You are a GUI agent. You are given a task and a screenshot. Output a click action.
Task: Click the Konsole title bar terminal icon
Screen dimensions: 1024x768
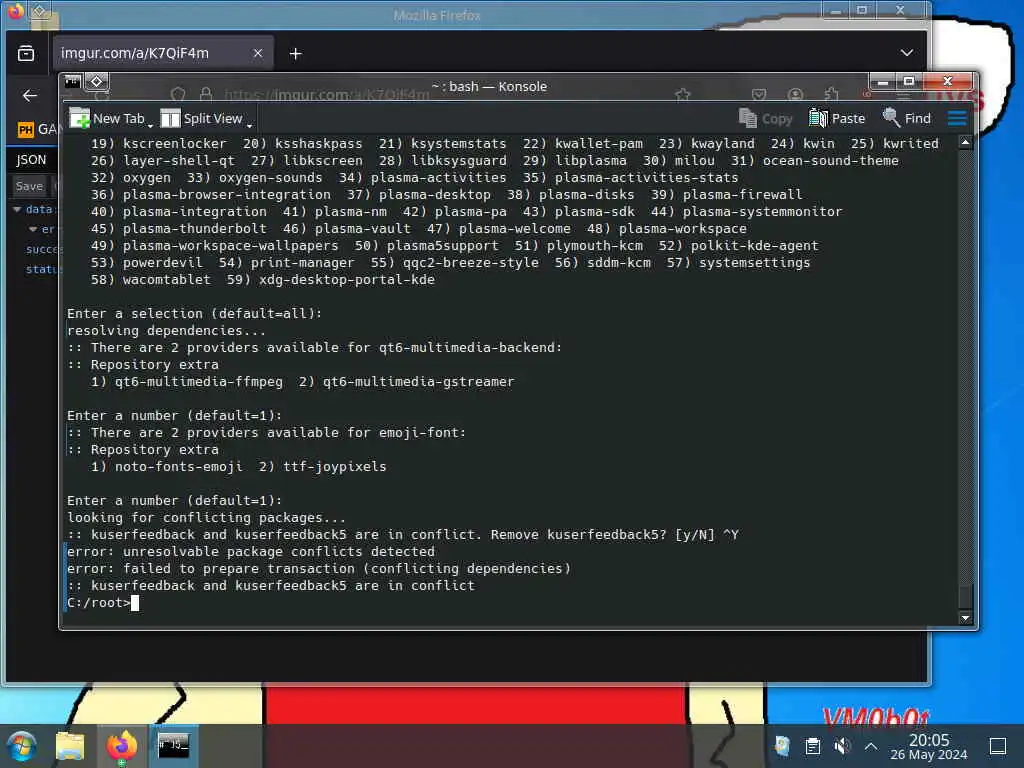[x=72, y=81]
